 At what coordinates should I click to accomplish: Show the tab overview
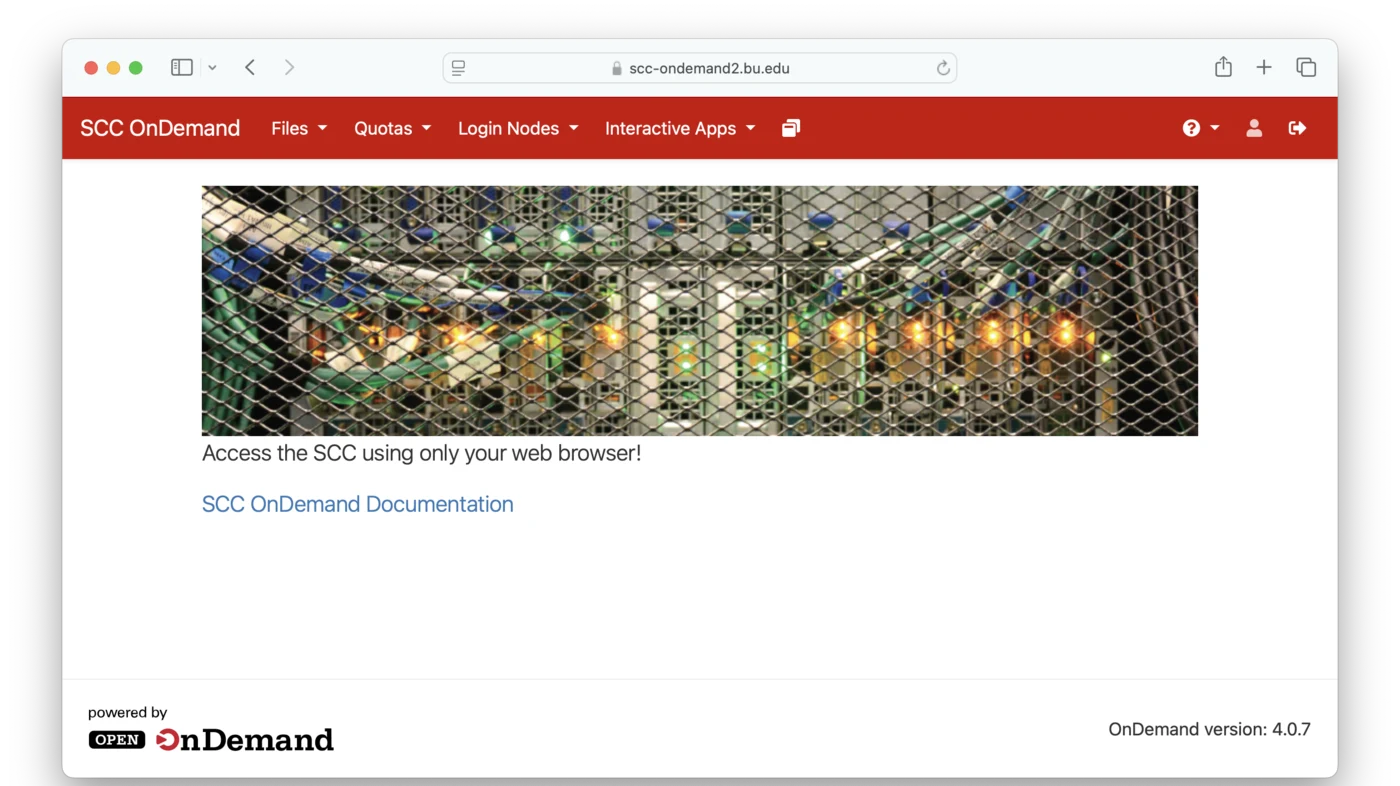pos(1306,67)
